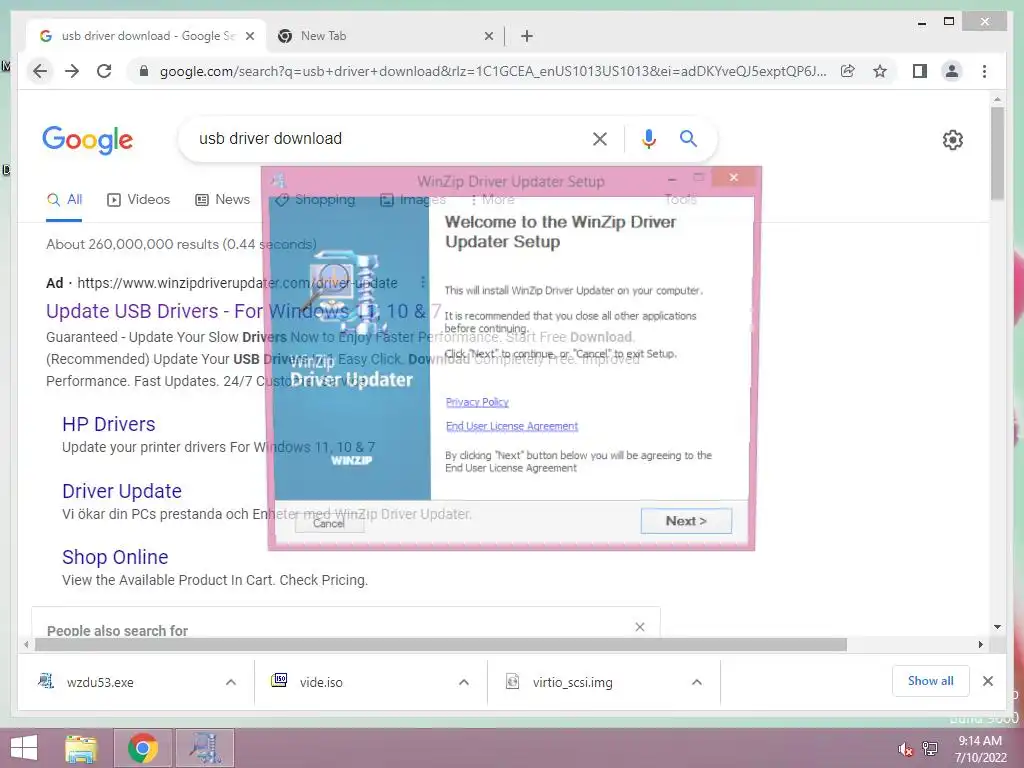Expand virtio_scsi.img download options
Image resolution: width=1024 pixels, height=768 pixels.
(x=697, y=682)
